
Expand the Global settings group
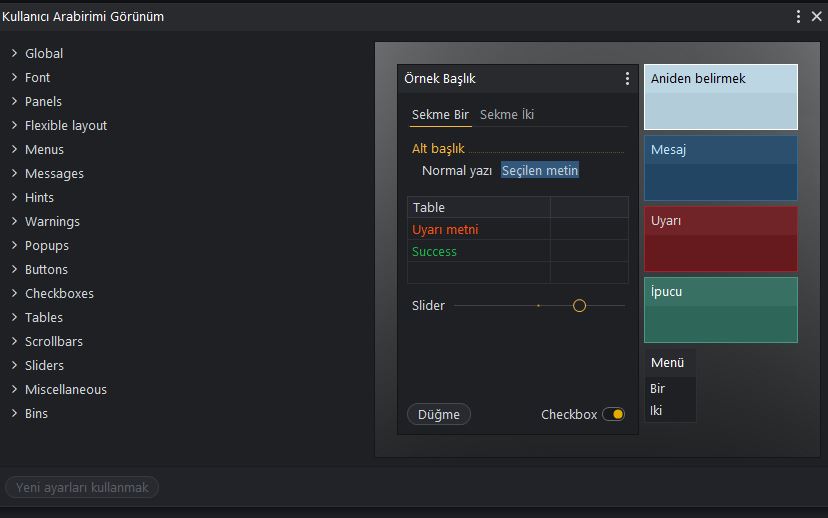pos(14,53)
